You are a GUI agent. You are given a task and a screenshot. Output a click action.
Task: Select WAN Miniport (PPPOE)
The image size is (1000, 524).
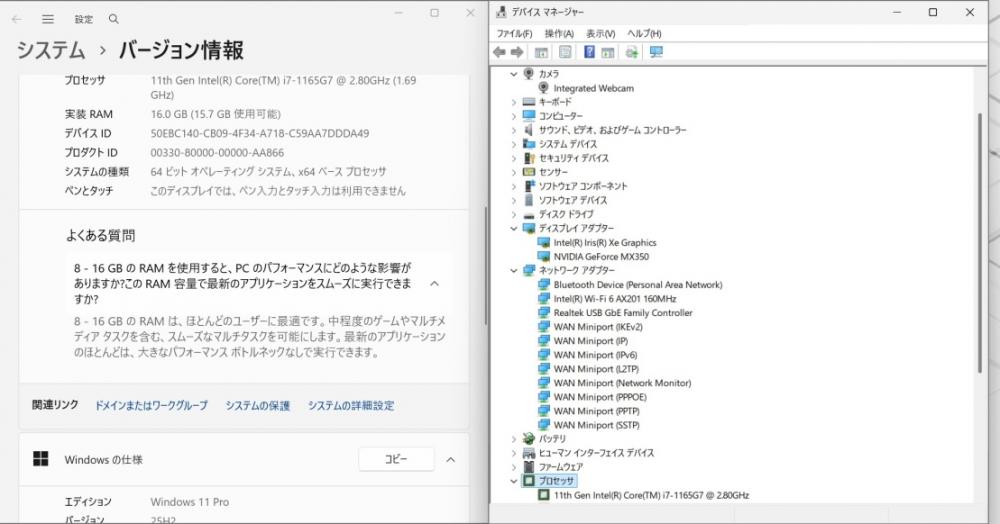pyautogui.click(x=599, y=397)
